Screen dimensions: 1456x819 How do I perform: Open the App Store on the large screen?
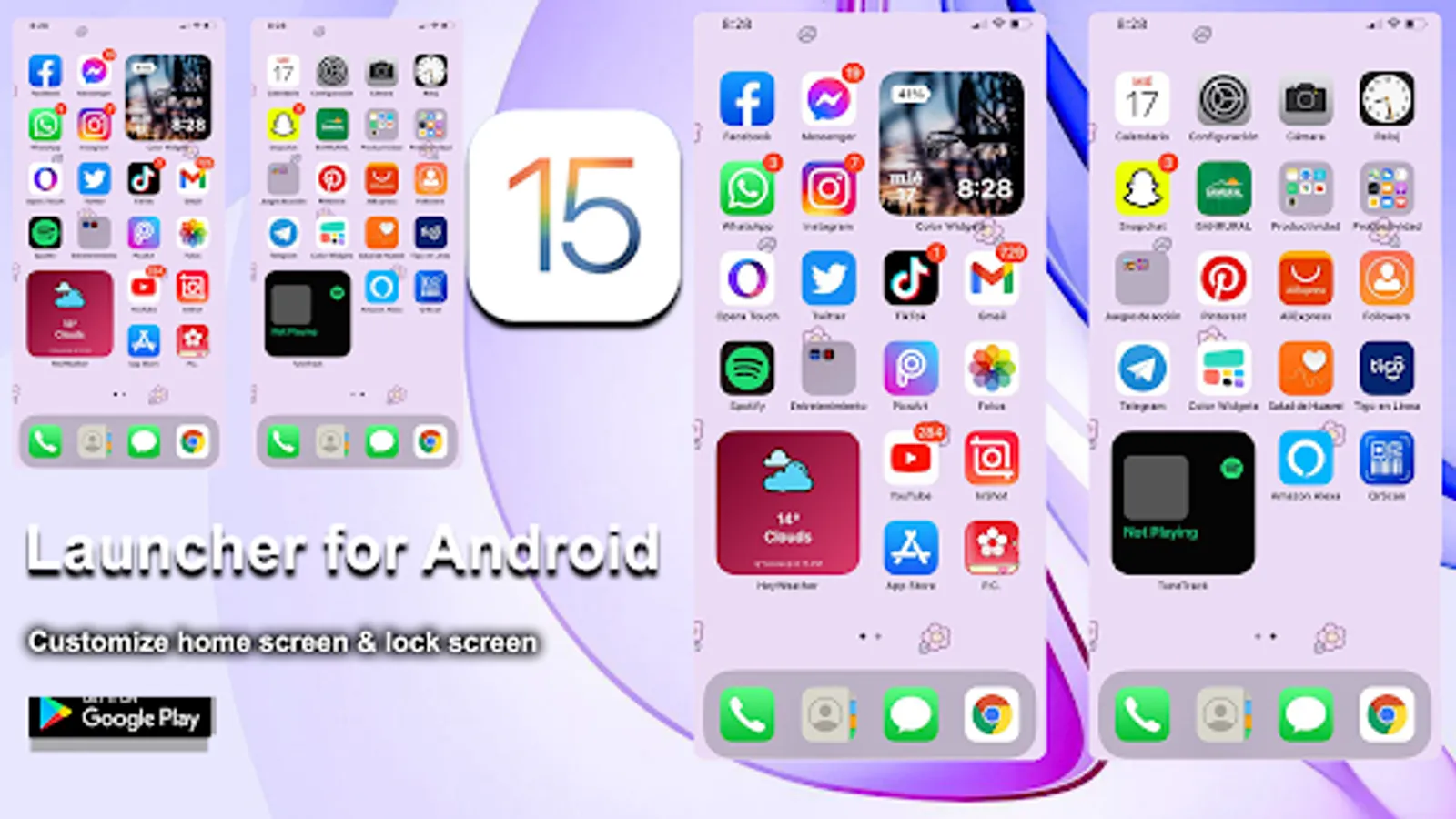(x=910, y=549)
